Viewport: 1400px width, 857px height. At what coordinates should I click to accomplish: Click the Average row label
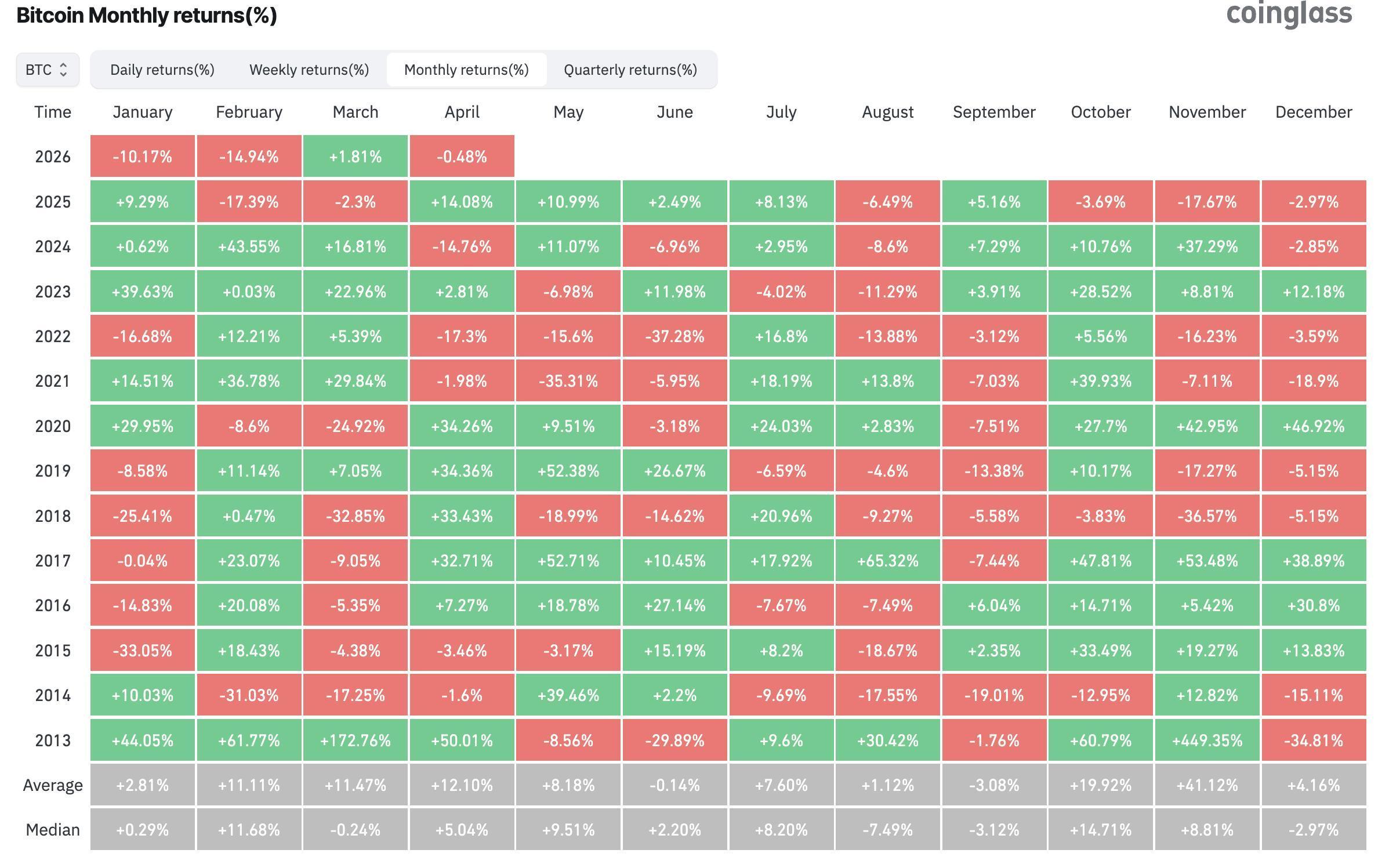tap(52, 785)
